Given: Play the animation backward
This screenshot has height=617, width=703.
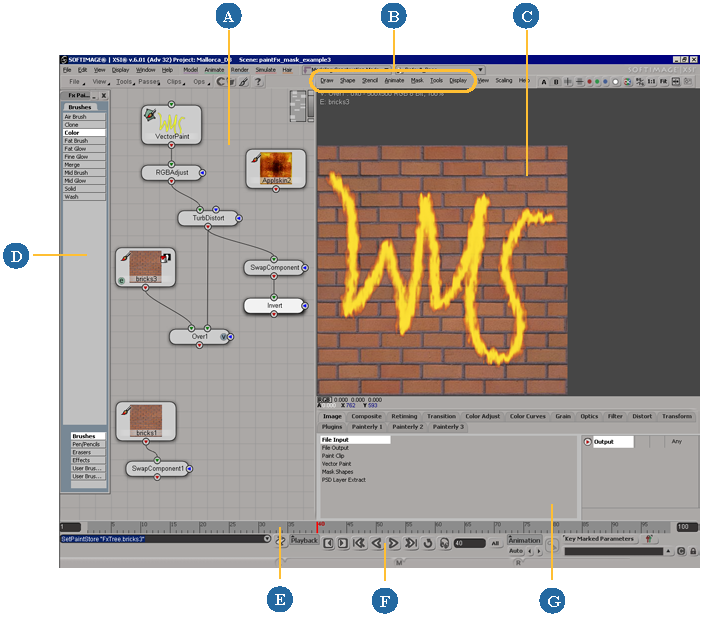Looking at the screenshot, I should (x=377, y=543).
